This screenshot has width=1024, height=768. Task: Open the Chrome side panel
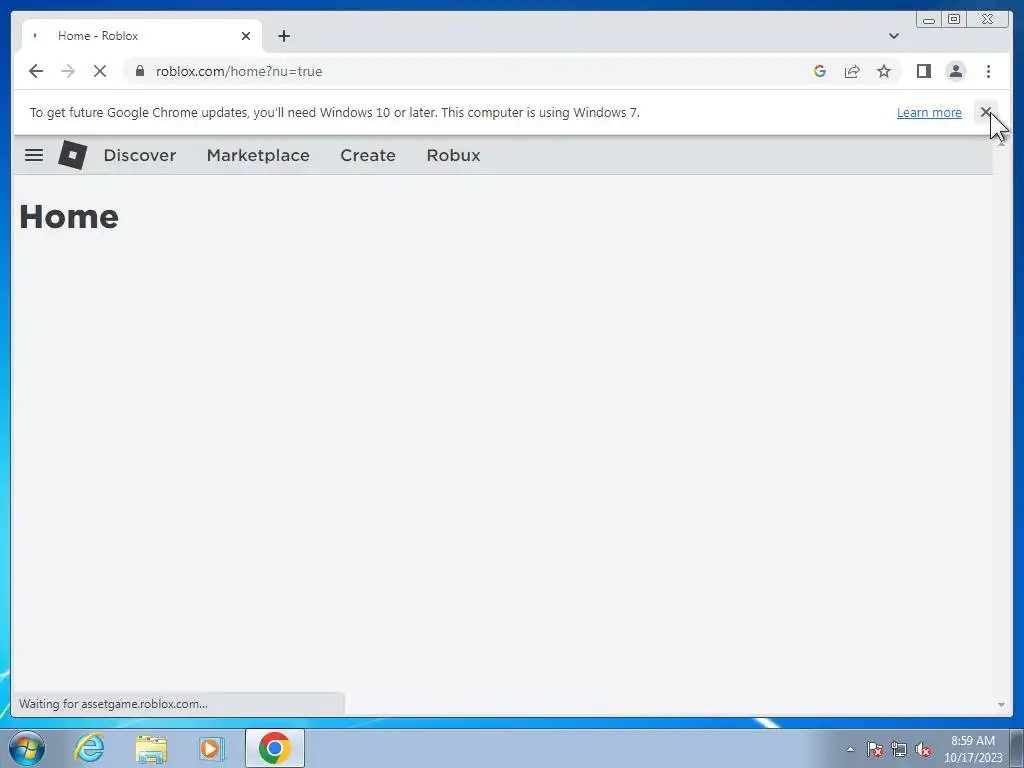click(x=923, y=71)
